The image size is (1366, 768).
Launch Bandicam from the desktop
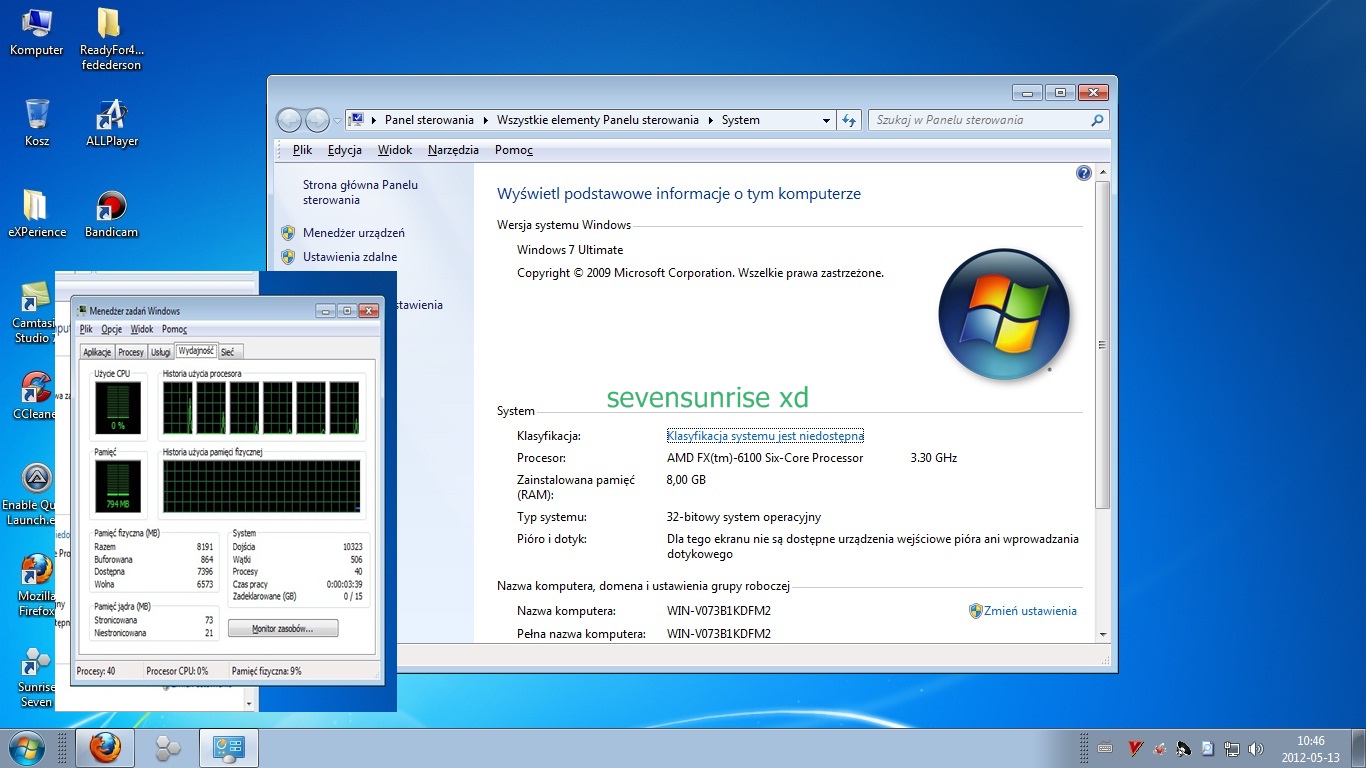[111, 214]
